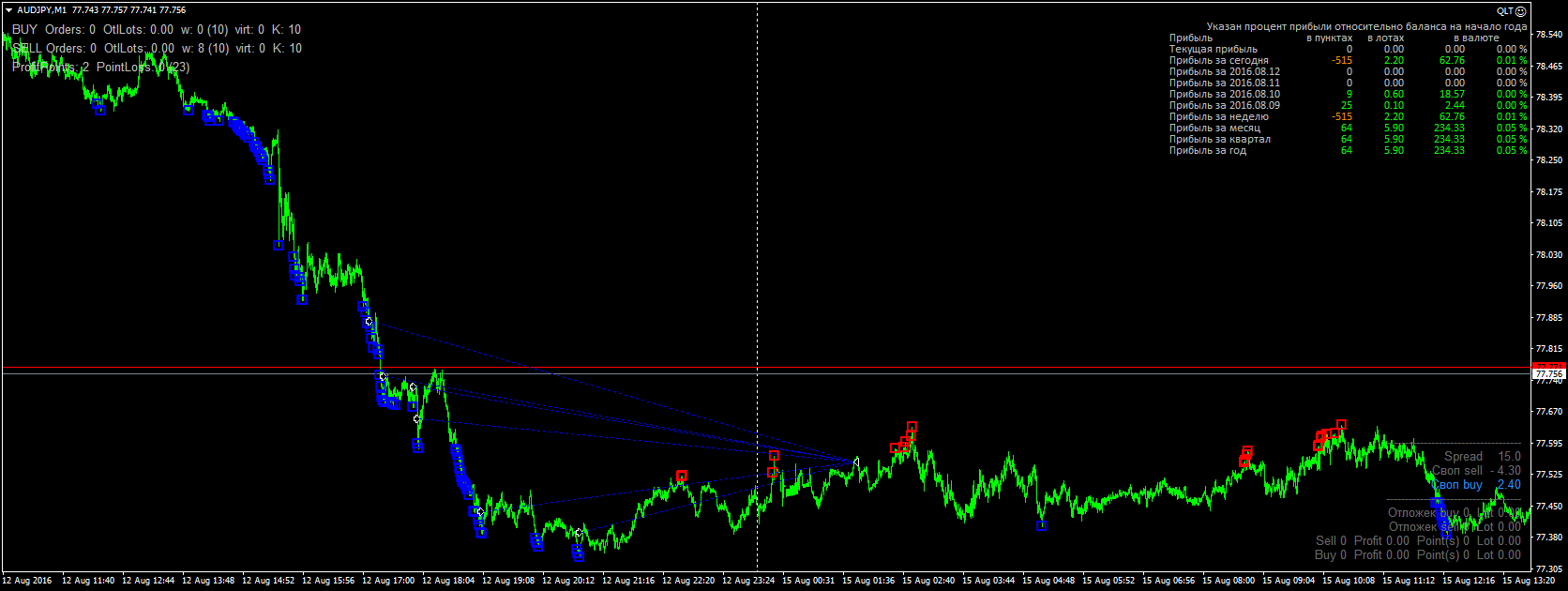1568x591 pixels.
Task: Click the QLT smiley expert advisor icon
Action: pos(1521,11)
